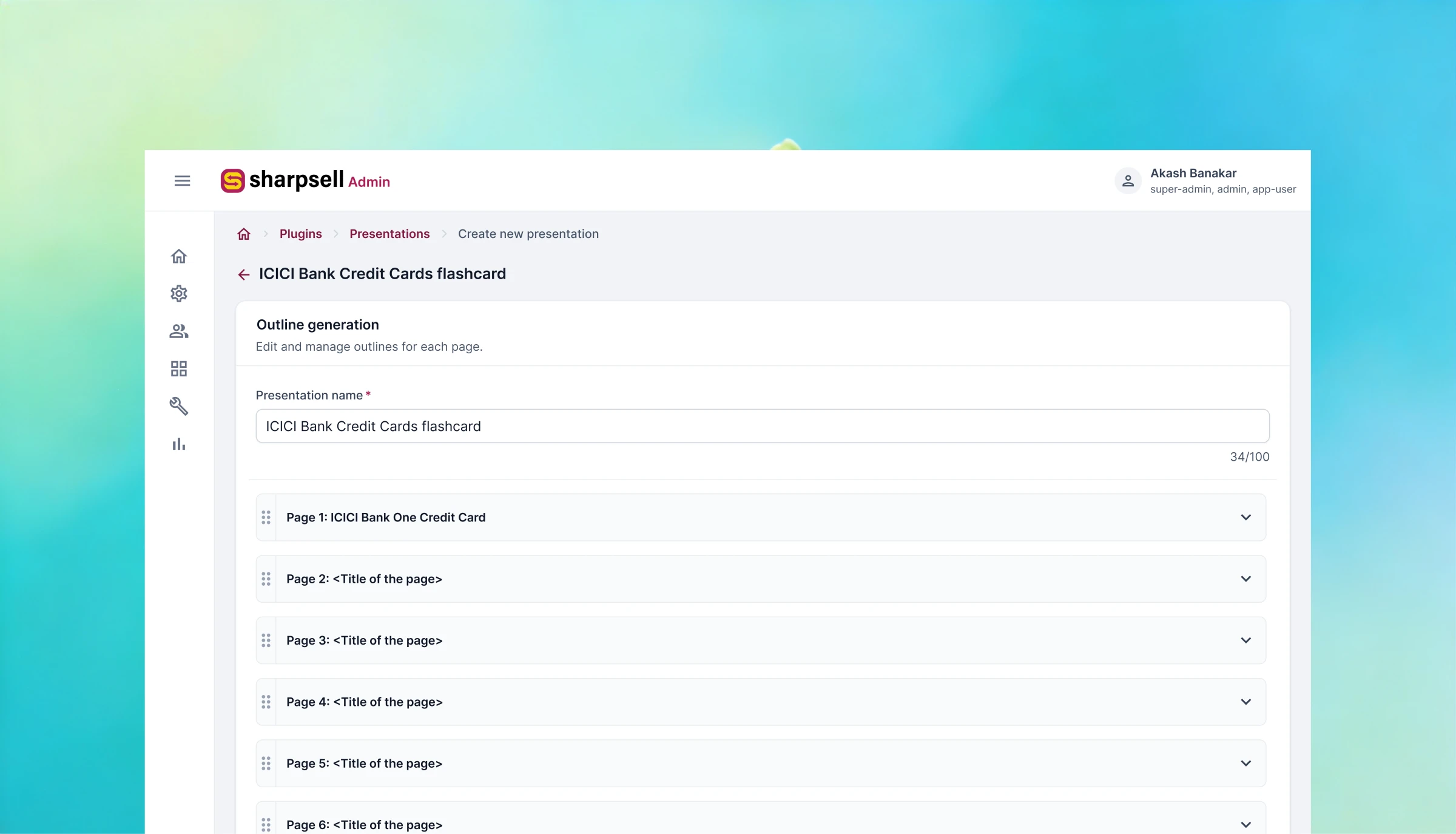Open Settings gear in the sidebar
1456x834 pixels.
[x=179, y=294]
